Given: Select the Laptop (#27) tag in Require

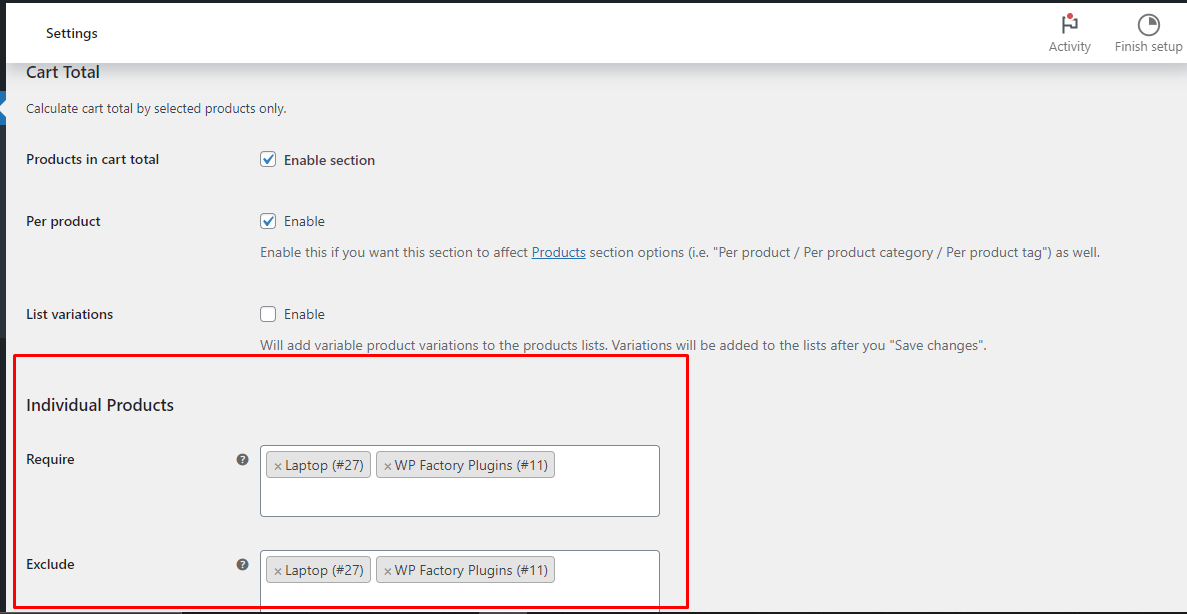Looking at the screenshot, I should 319,466.
